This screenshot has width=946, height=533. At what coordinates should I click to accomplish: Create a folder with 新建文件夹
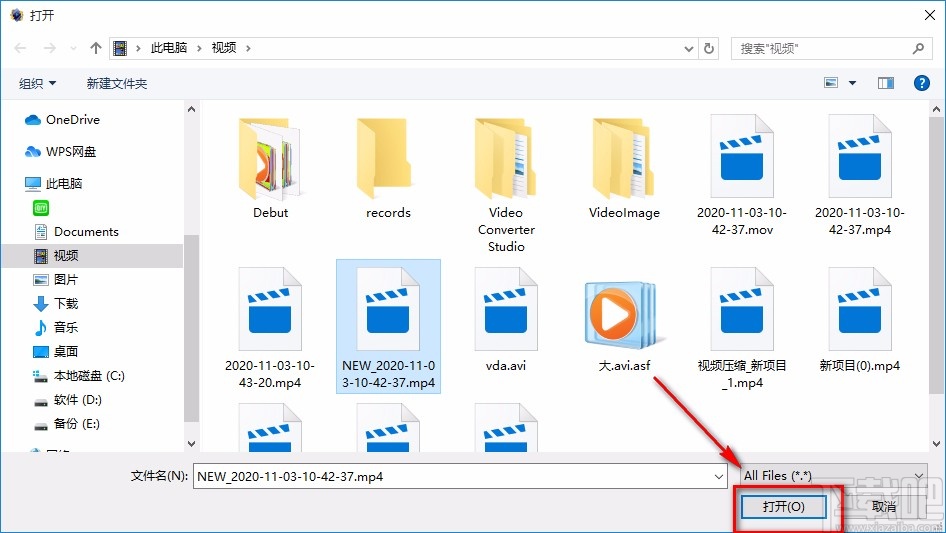(x=116, y=83)
